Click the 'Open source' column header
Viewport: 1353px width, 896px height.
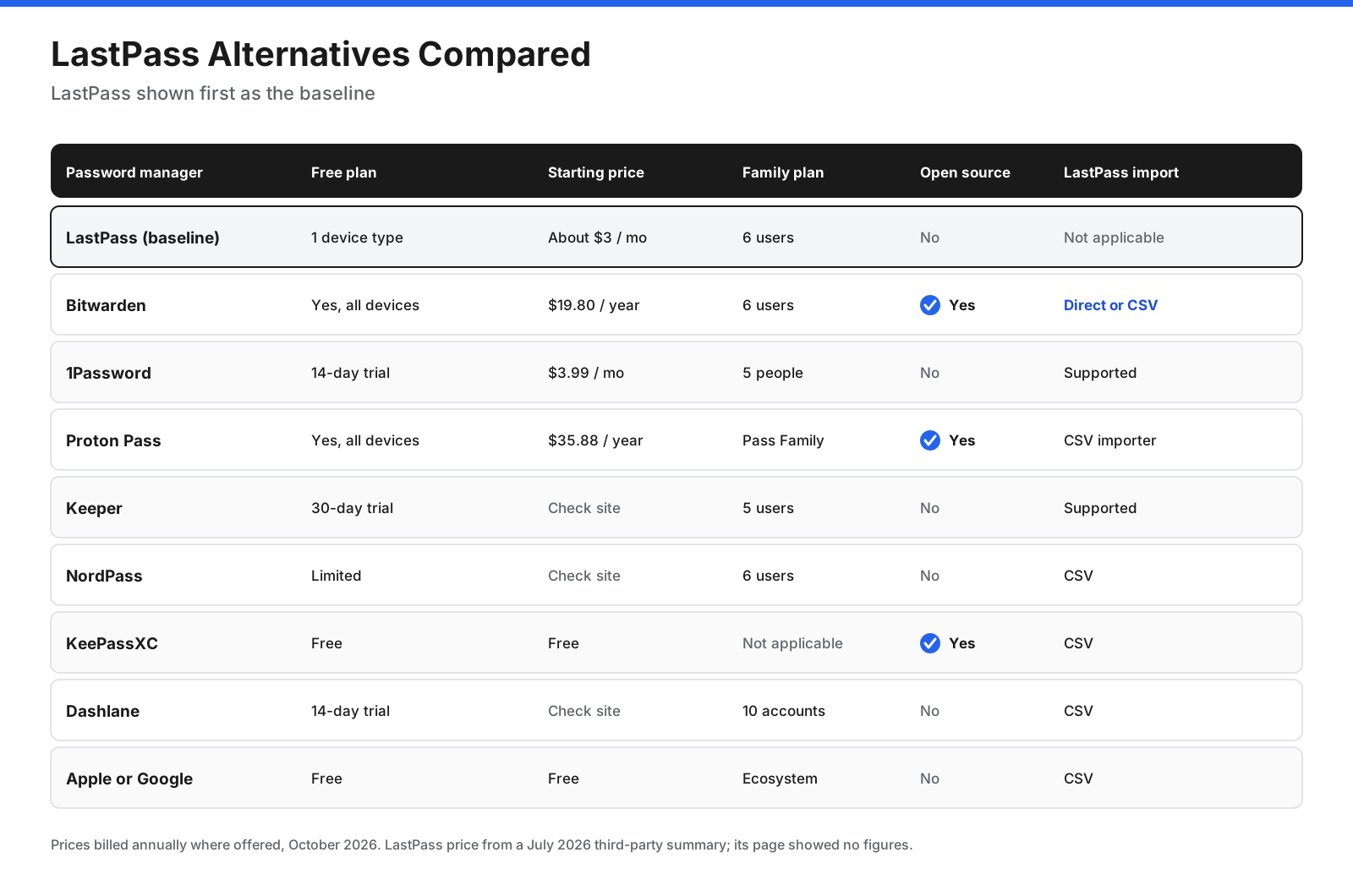pyautogui.click(x=965, y=172)
